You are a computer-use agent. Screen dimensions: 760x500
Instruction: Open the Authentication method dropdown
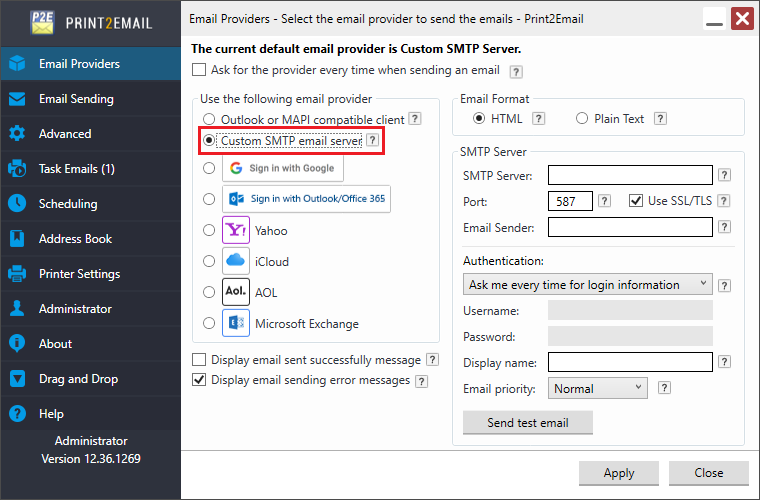588,285
